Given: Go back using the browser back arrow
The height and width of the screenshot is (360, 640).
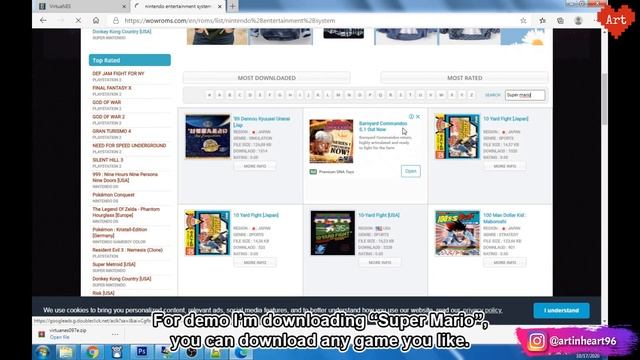Looking at the screenshot, I should coord(43,20).
